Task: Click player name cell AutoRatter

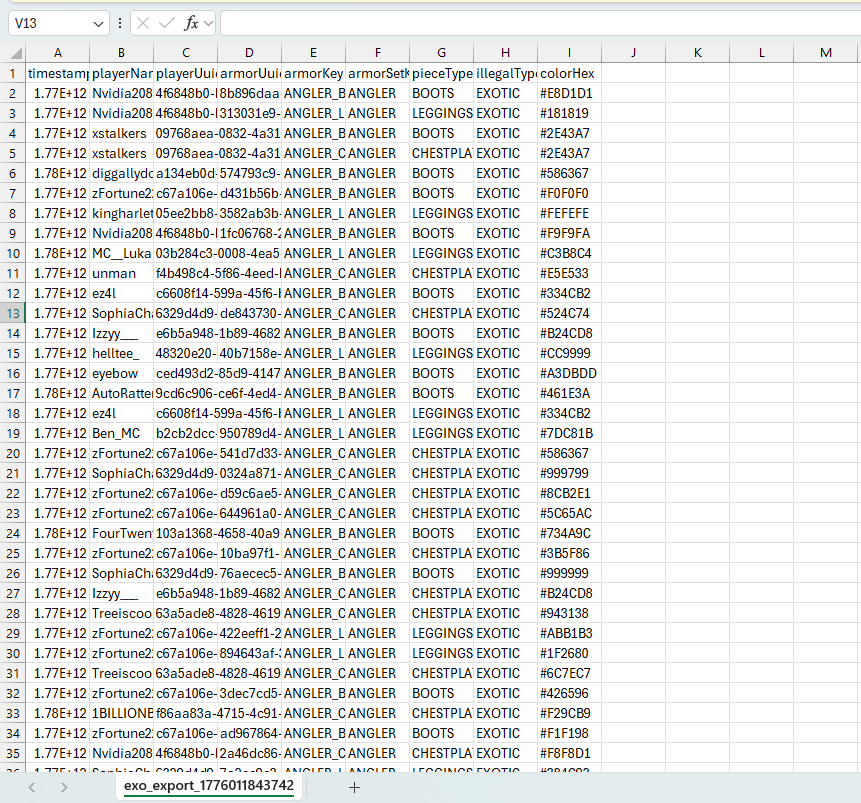Action: 121,393
